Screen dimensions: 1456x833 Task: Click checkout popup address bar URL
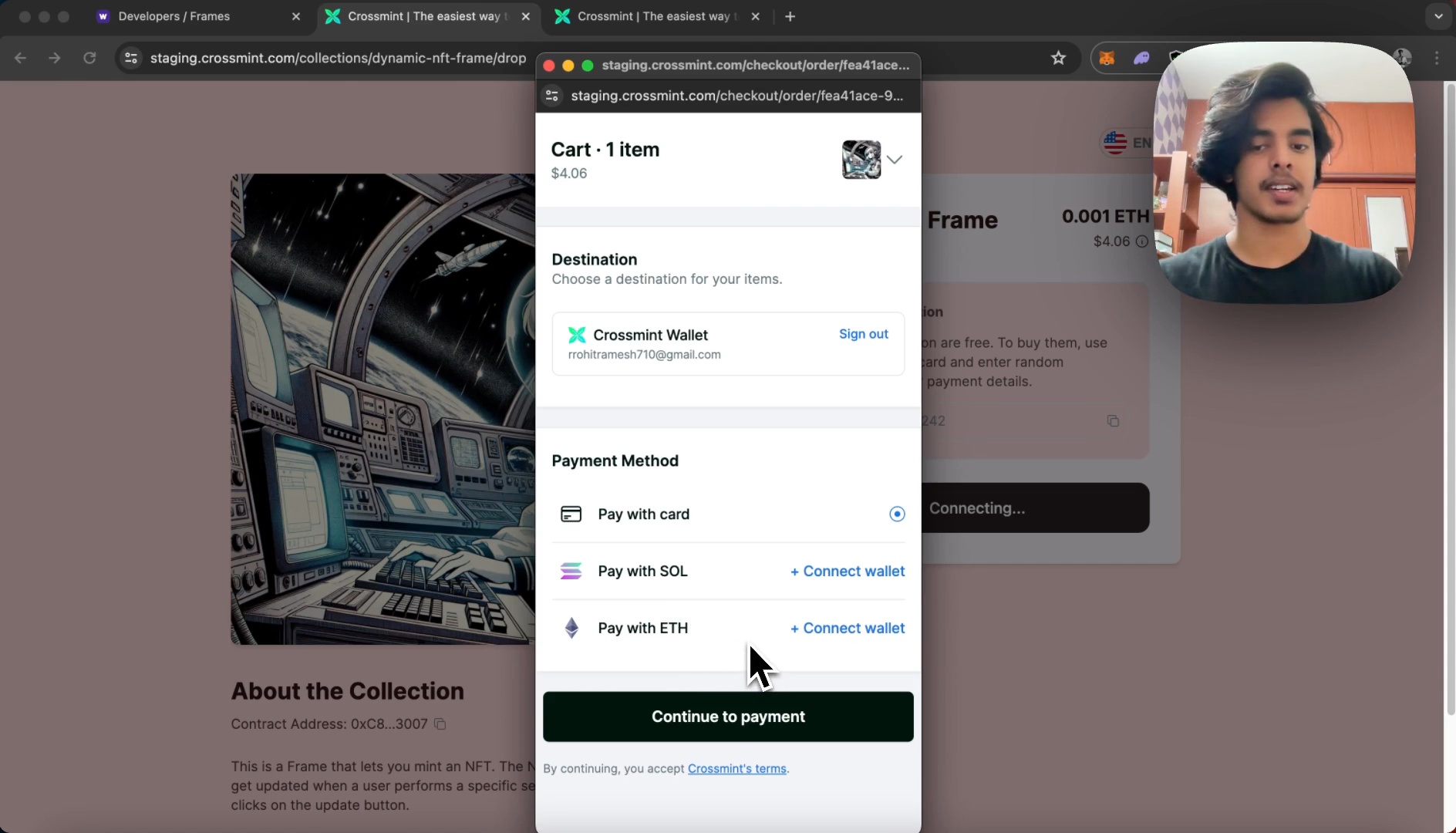pyautogui.click(x=736, y=96)
